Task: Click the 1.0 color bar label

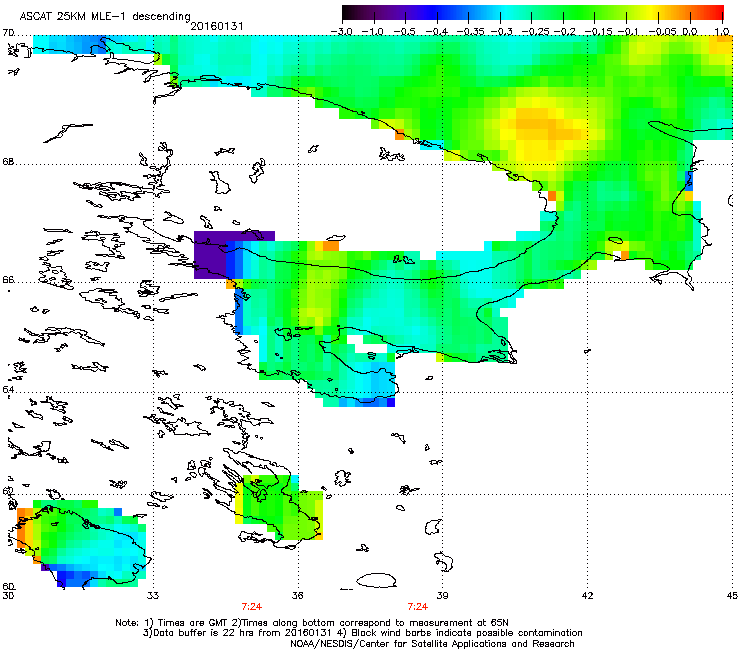Action: 722,32
